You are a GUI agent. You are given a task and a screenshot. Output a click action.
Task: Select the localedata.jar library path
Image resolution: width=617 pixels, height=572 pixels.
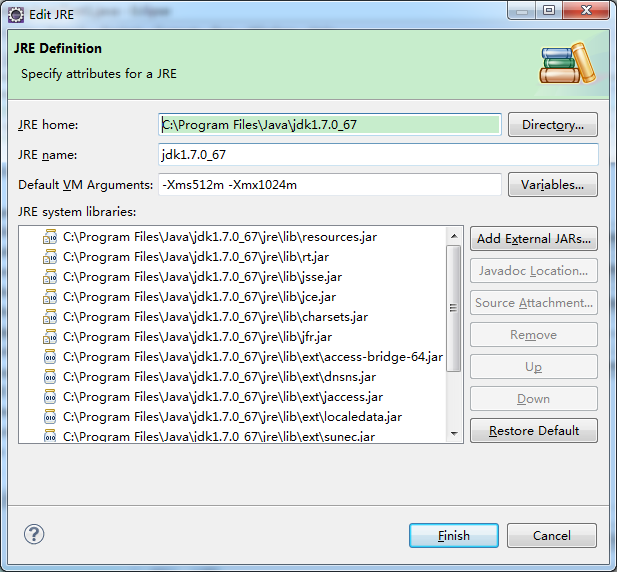[232, 417]
